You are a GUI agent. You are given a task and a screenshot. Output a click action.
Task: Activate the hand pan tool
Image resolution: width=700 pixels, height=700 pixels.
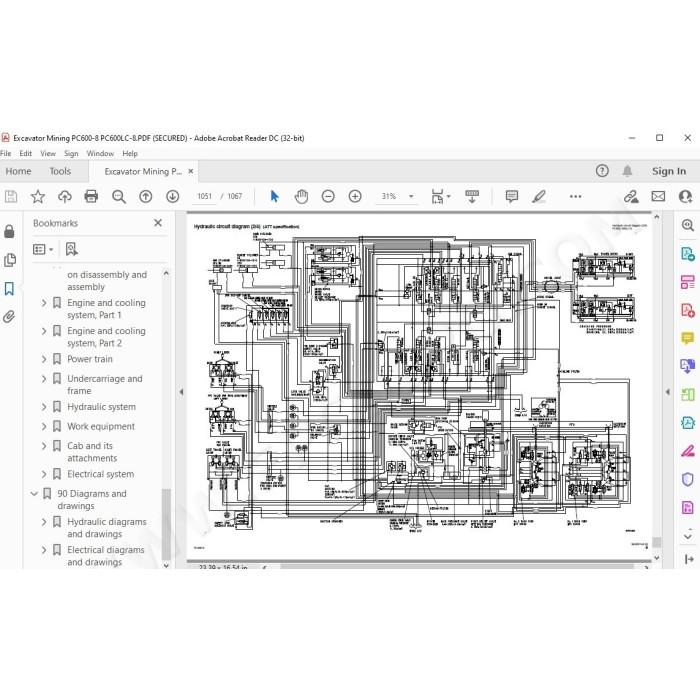(301, 196)
